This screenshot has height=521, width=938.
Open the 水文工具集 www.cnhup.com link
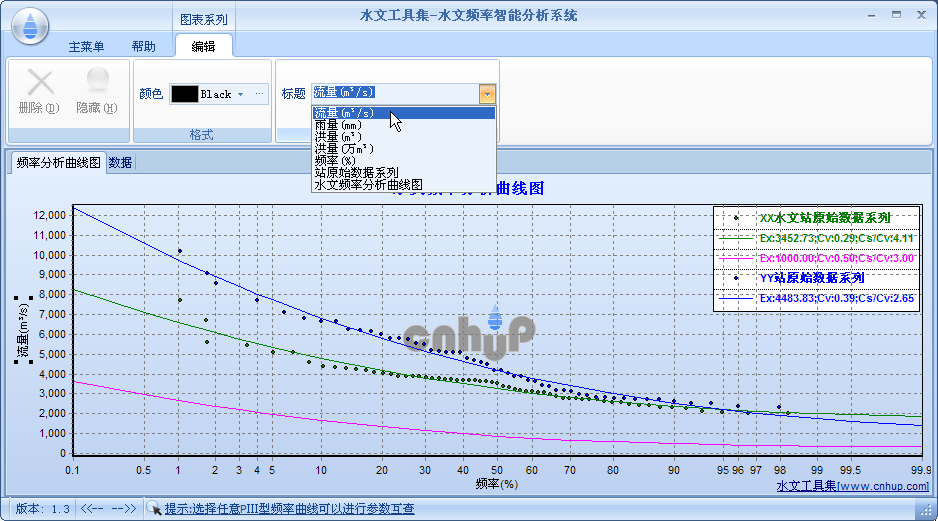pos(852,486)
